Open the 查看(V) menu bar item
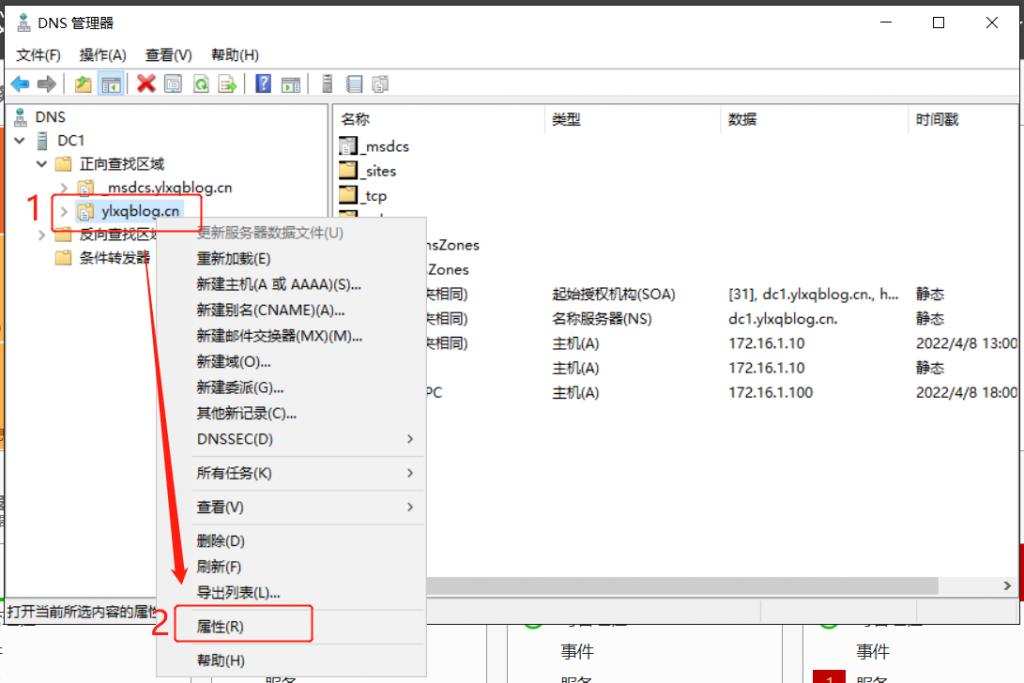Screen dimensions: 1024x683 point(167,55)
